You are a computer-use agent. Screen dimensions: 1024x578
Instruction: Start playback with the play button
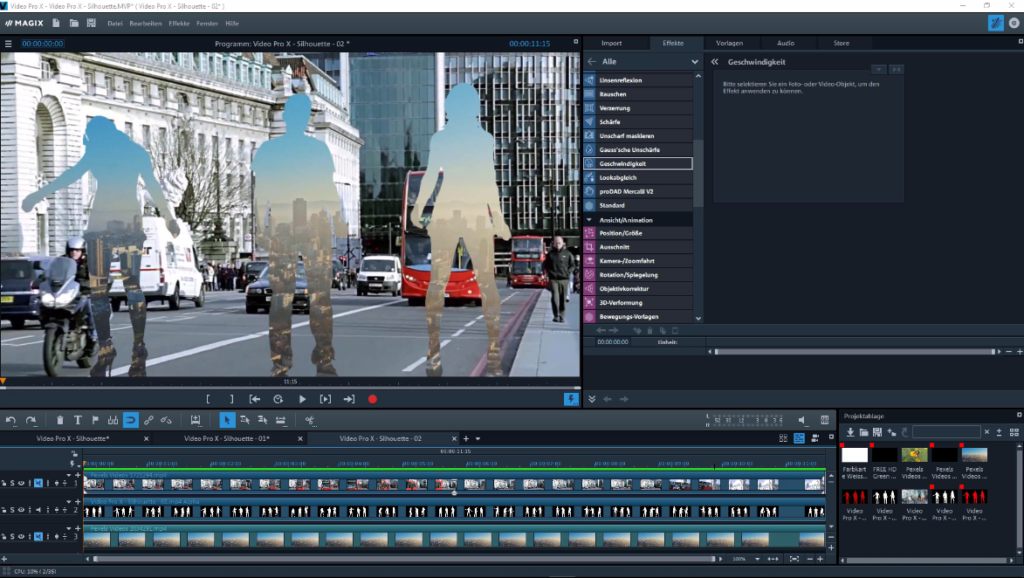pyautogui.click(x=302, y=399)
